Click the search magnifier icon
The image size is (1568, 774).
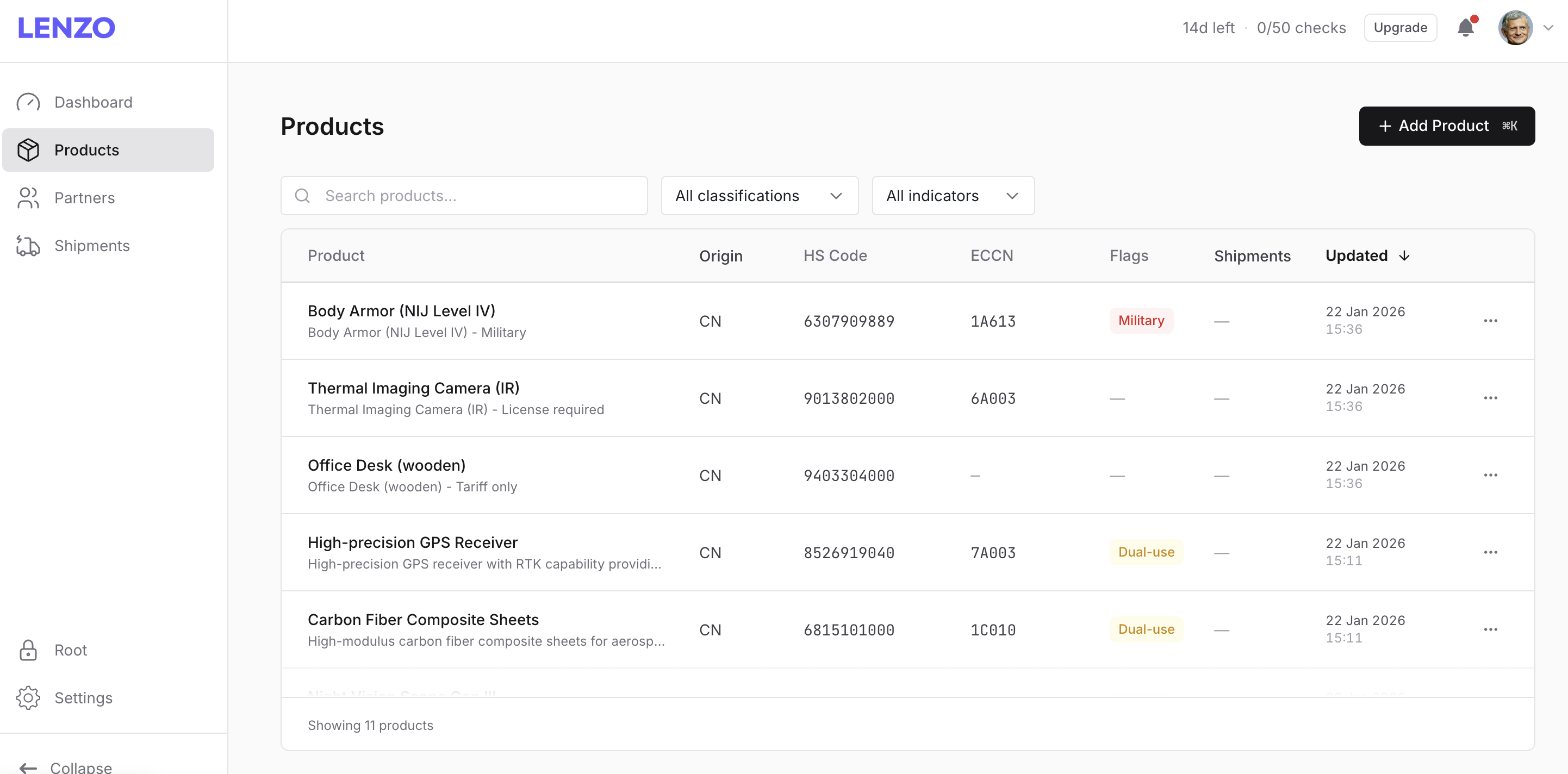click(x=302, y=196)
